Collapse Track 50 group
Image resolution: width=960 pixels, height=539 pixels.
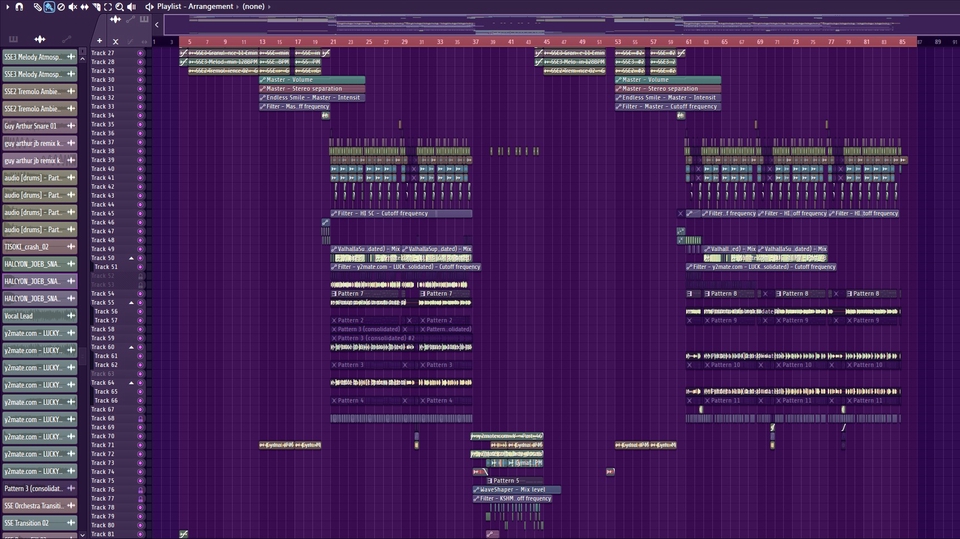[131, 258]
